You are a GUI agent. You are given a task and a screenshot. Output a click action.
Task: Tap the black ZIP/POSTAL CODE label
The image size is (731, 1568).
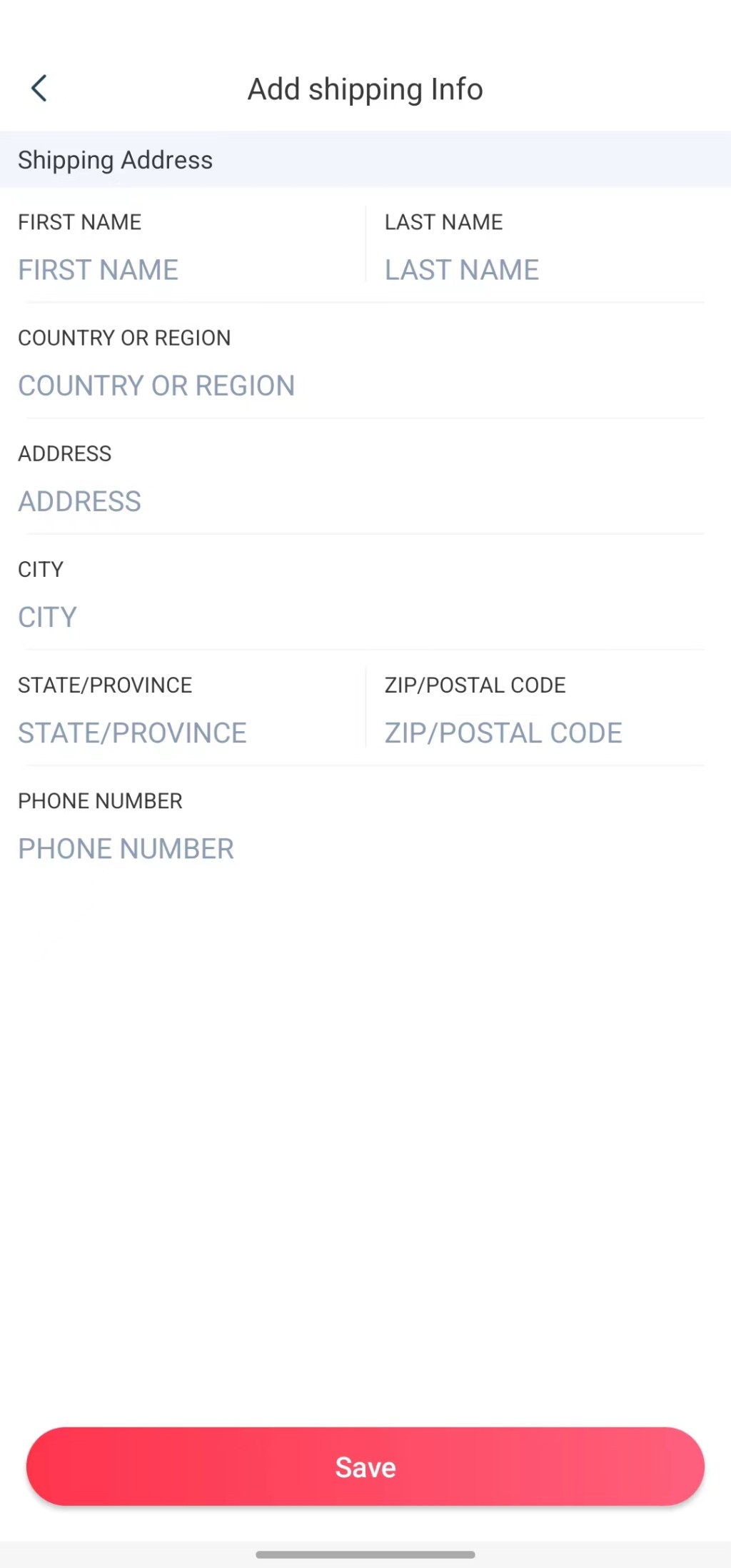coord(475,685)
